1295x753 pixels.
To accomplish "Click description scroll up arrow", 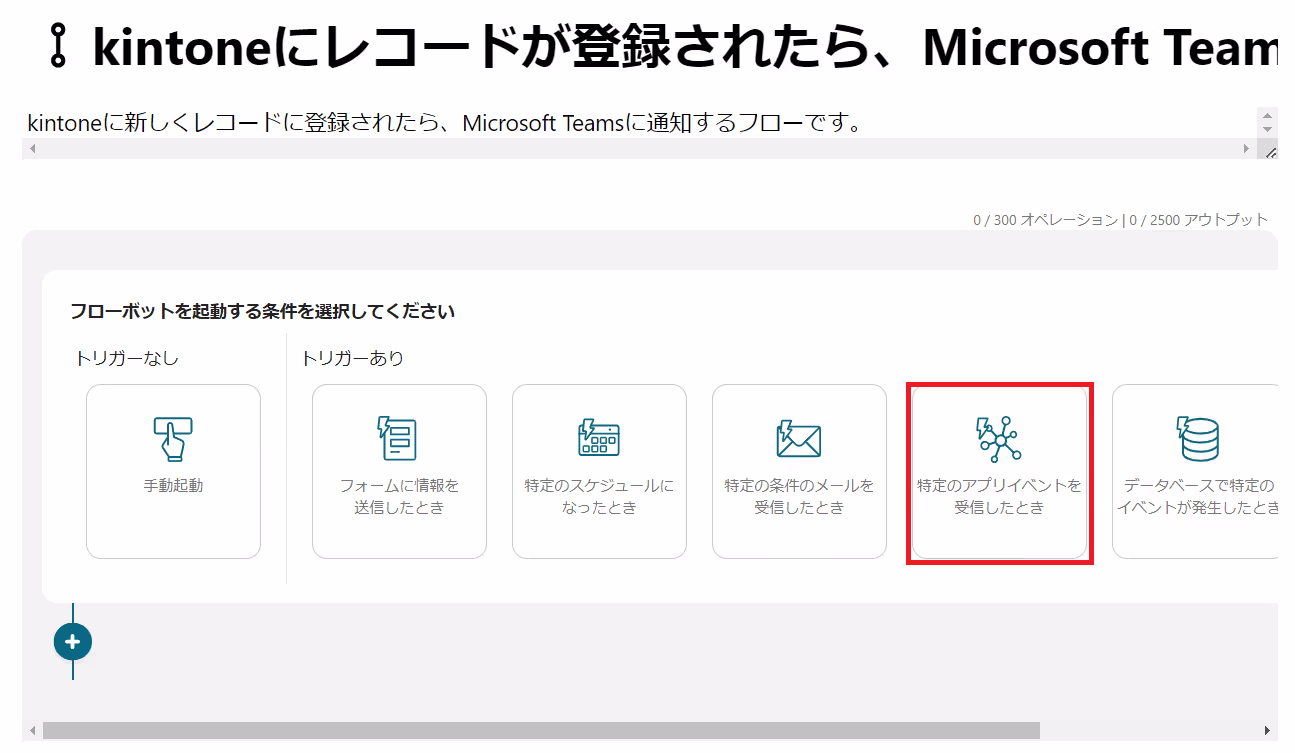I will [1268, 114].
